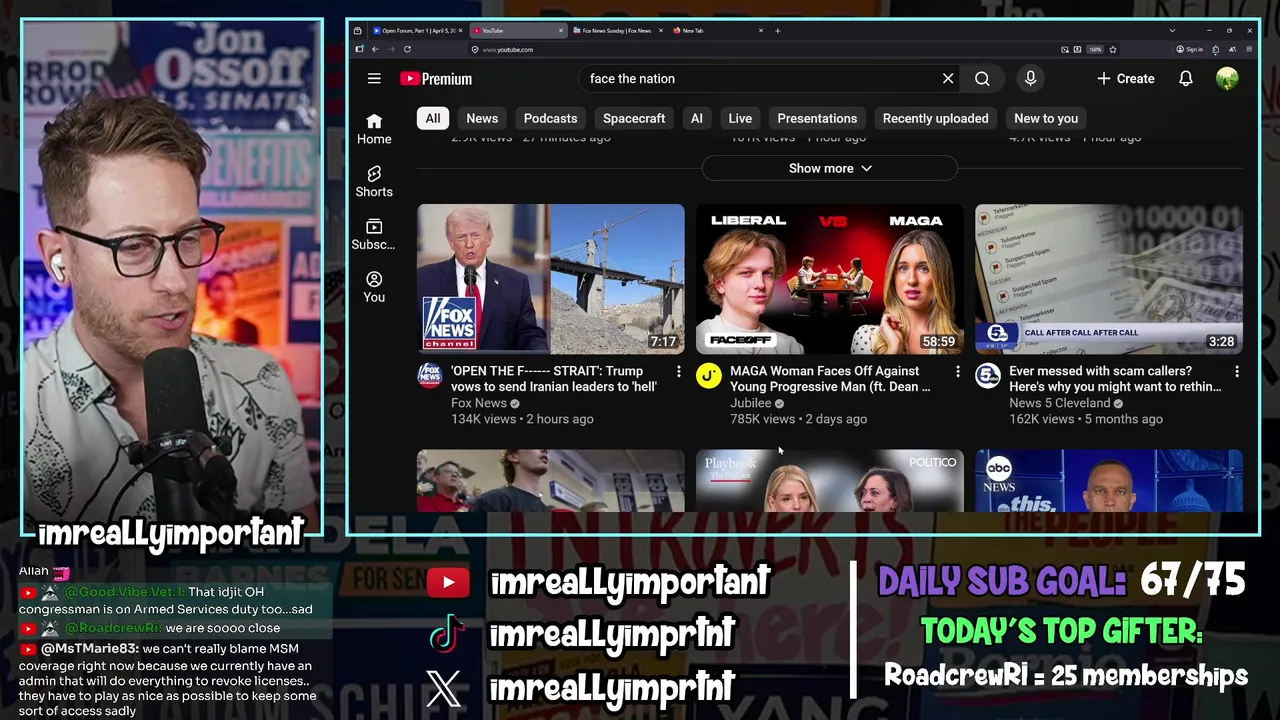Switch to the Open Forum browser tab
The width and height of the screenshot is (1280, 720).
(x=416, y=31)
